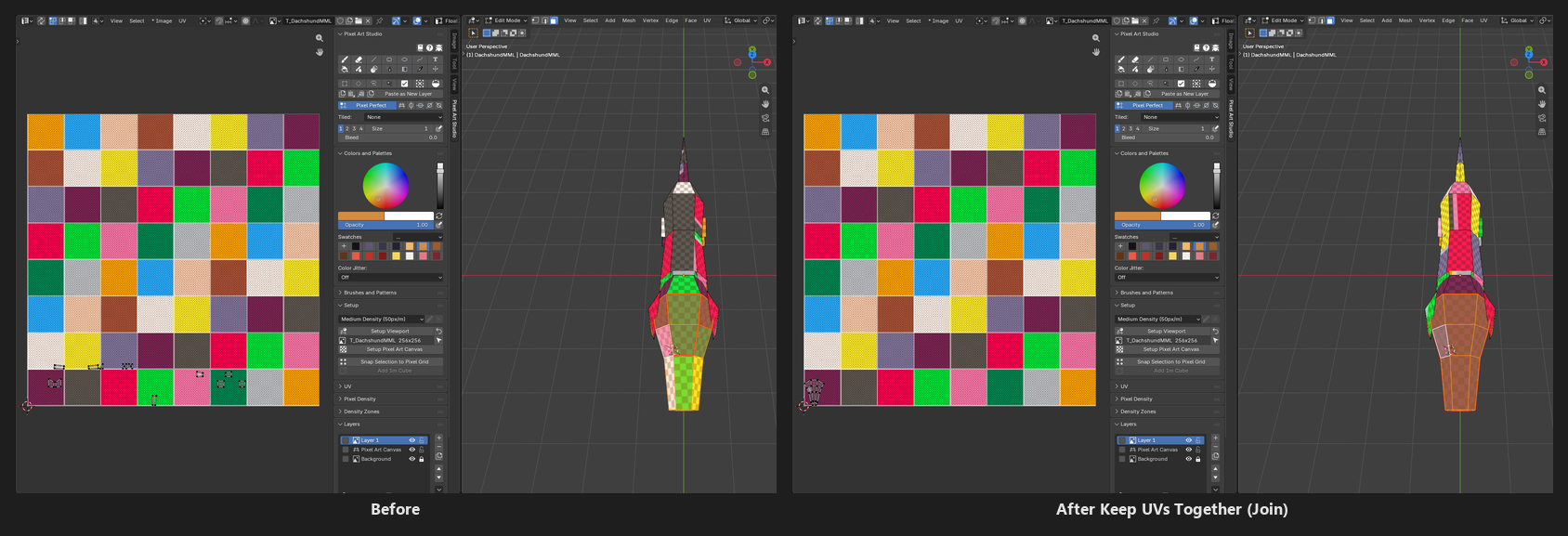Toggle Pixel Perfect in the After panel
Viewport: 1568px width, 536px height.
(x=1143, y=105)
